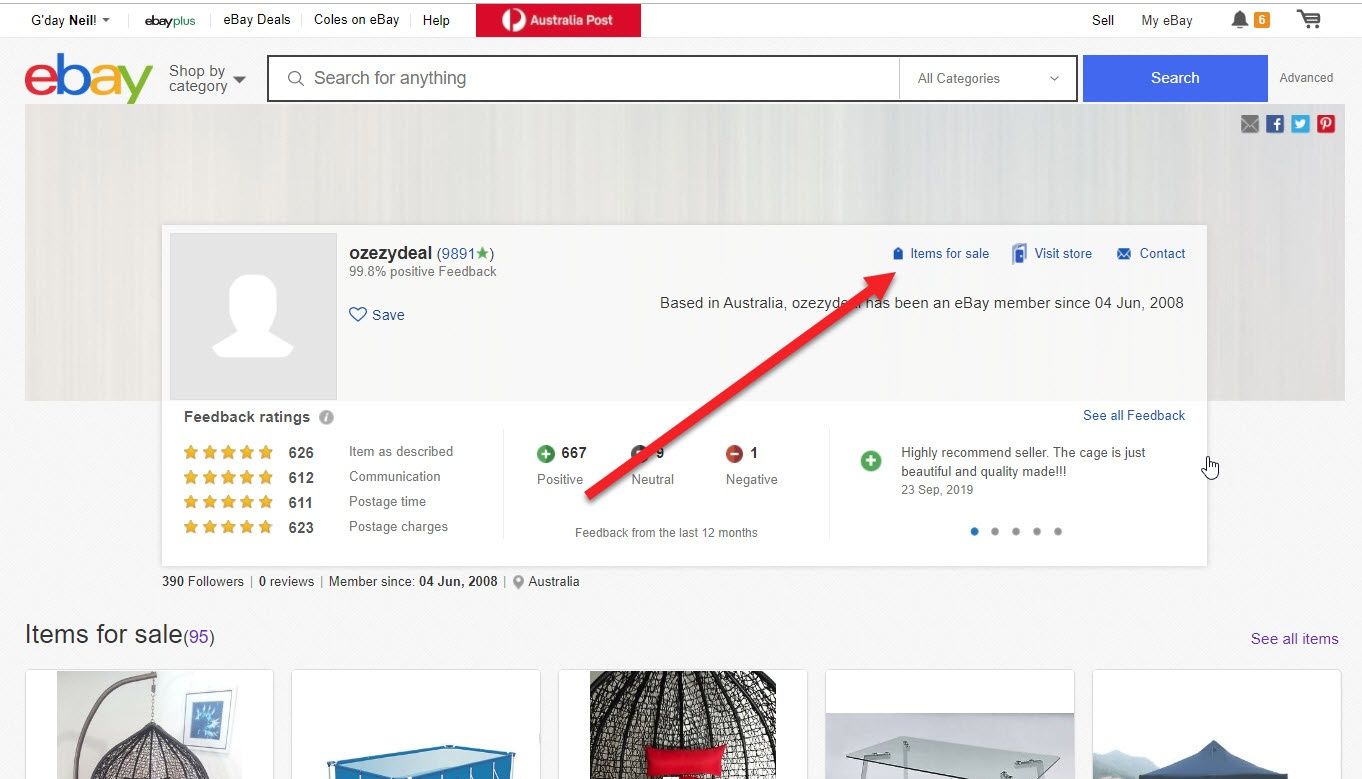Share seller profile on Pinterest icon

point(1326,124)
